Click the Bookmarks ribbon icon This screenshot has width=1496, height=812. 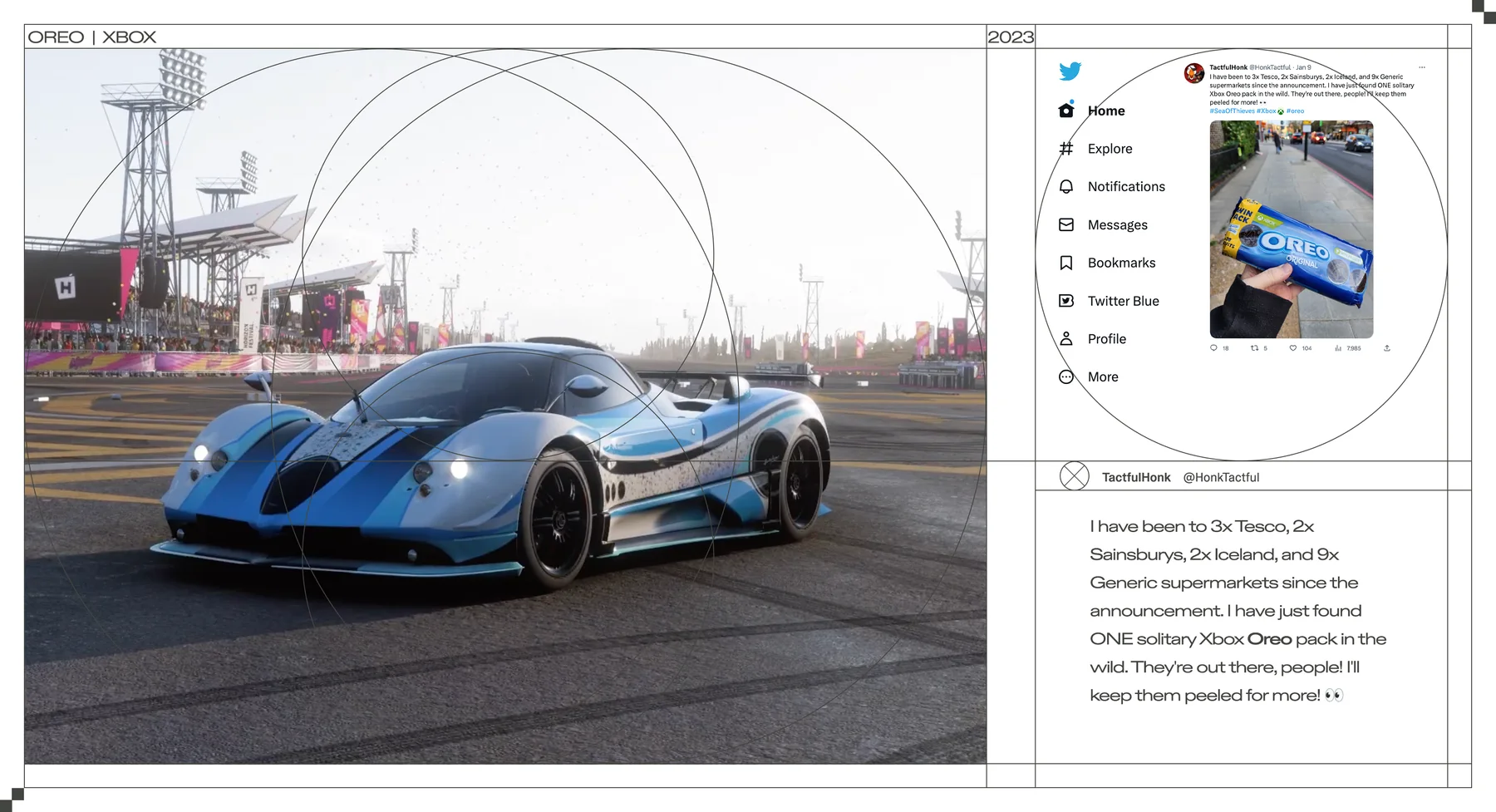point(1066,263)
